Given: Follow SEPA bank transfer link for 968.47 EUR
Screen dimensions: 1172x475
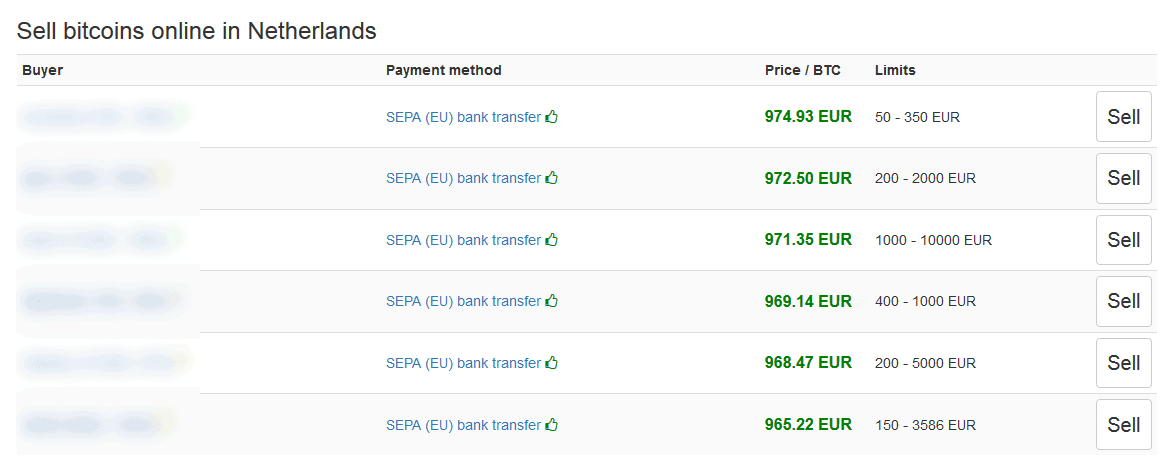Looking at the screenshot, I should 463,363.
